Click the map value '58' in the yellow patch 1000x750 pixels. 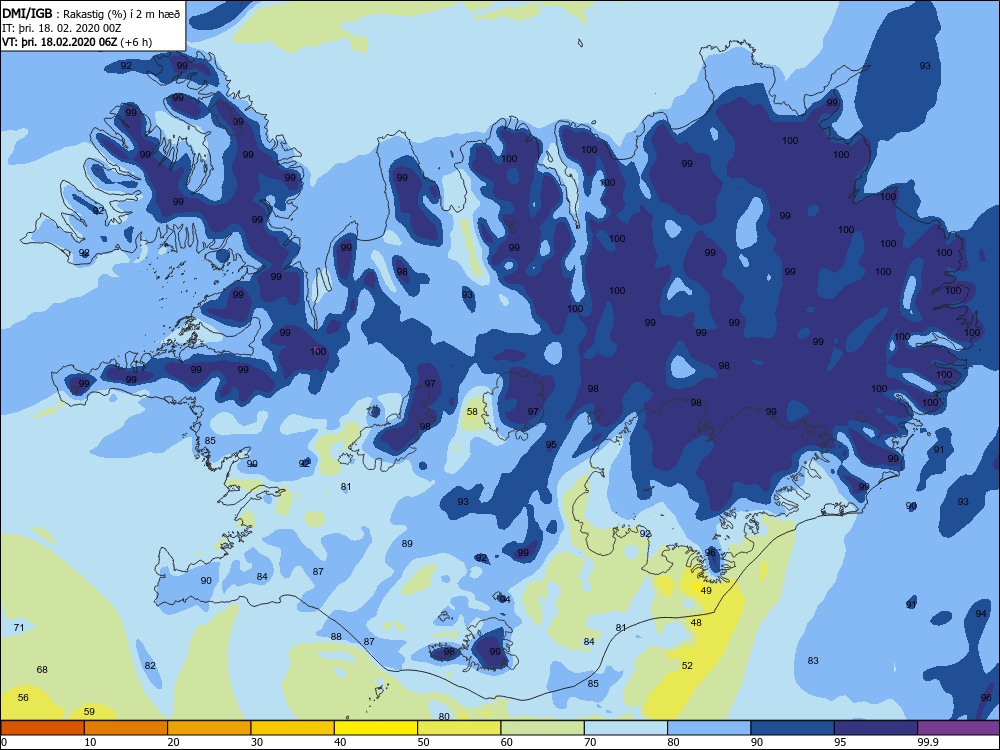click(472, 411)
